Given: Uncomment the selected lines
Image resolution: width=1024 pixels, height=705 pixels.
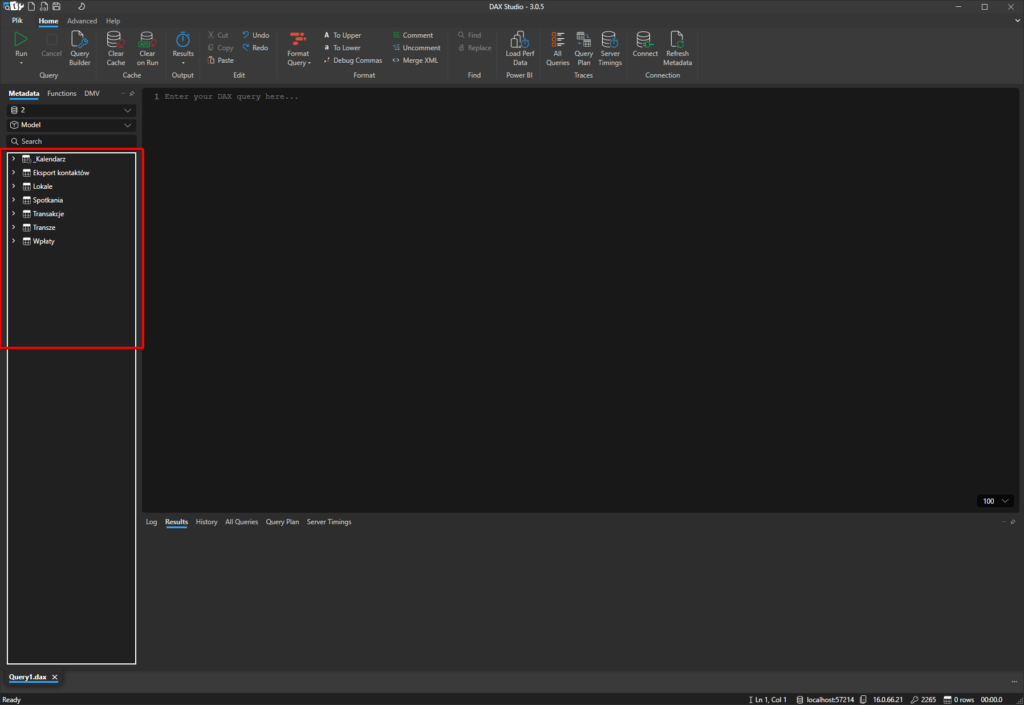Looking at the screenshot, I should (x=417, y=48).
